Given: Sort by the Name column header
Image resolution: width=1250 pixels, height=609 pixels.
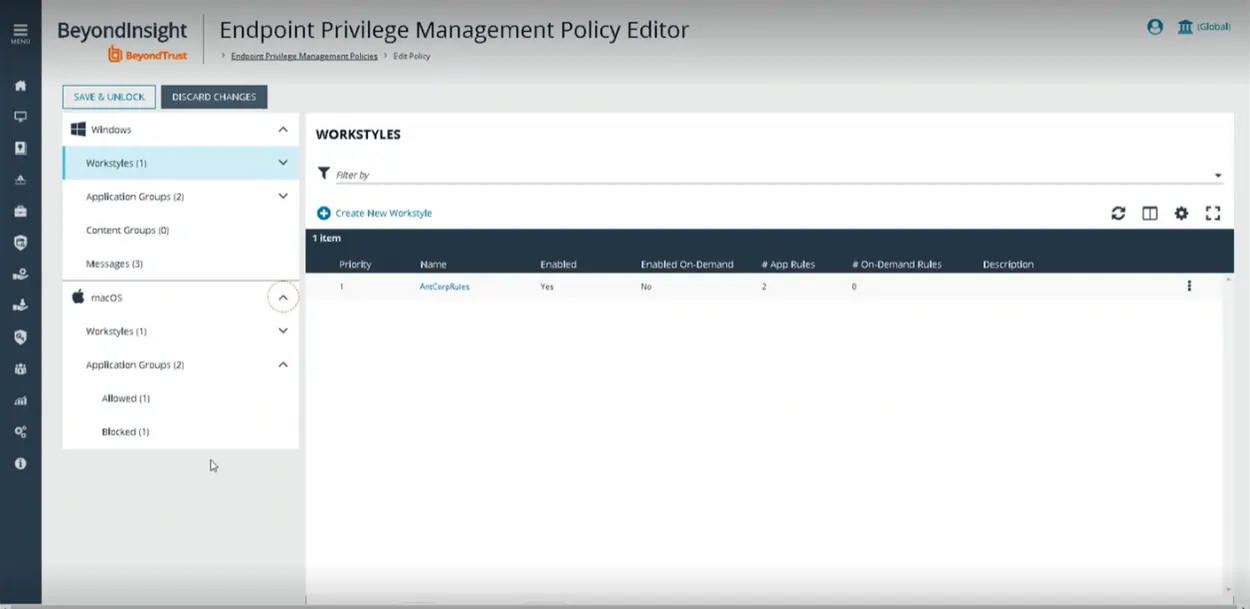Looking at the screenshot, I should click(433, 264).
